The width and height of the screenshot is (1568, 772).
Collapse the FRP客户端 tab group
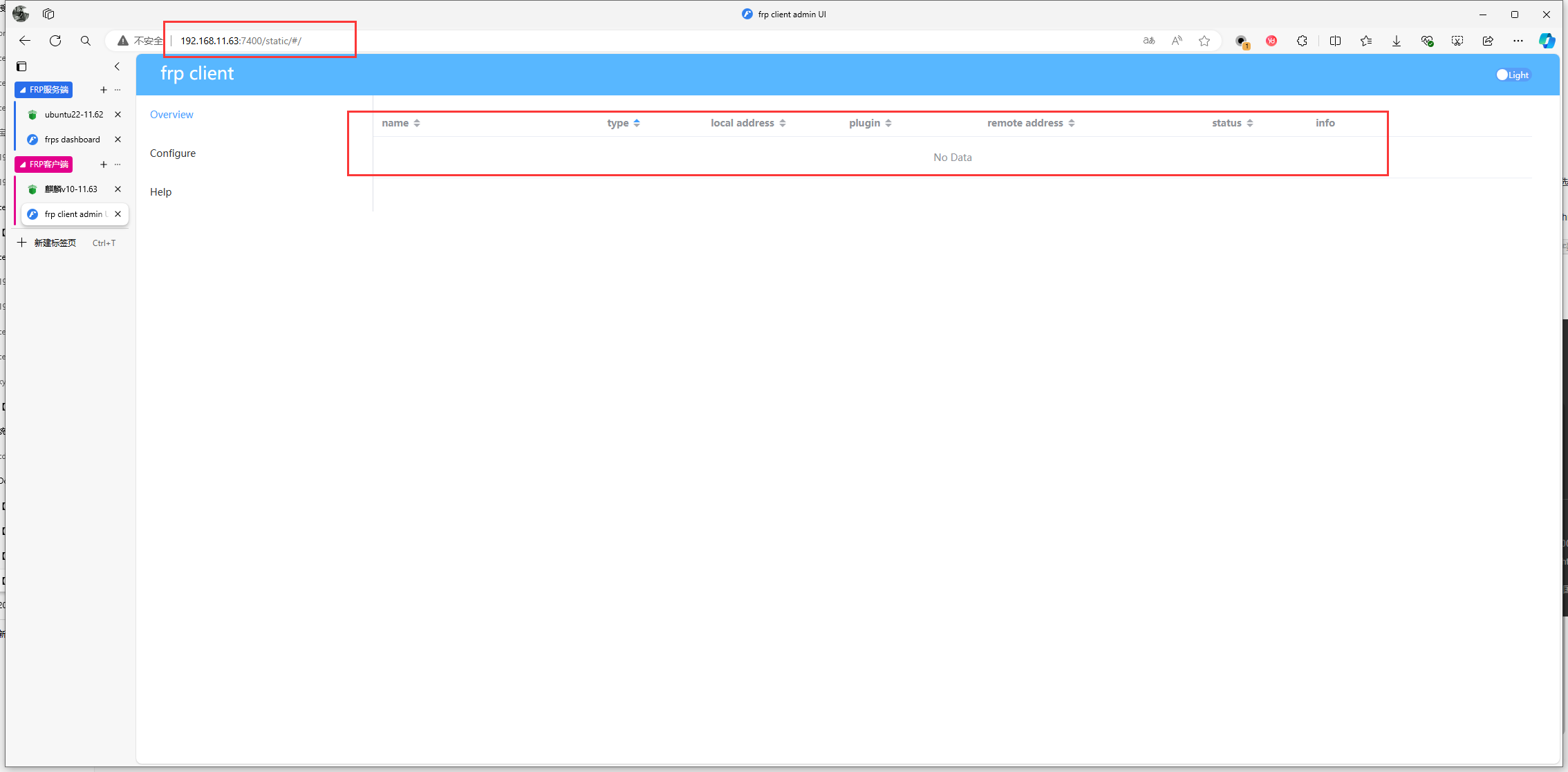pyautogui.click(x=44, y=164)
